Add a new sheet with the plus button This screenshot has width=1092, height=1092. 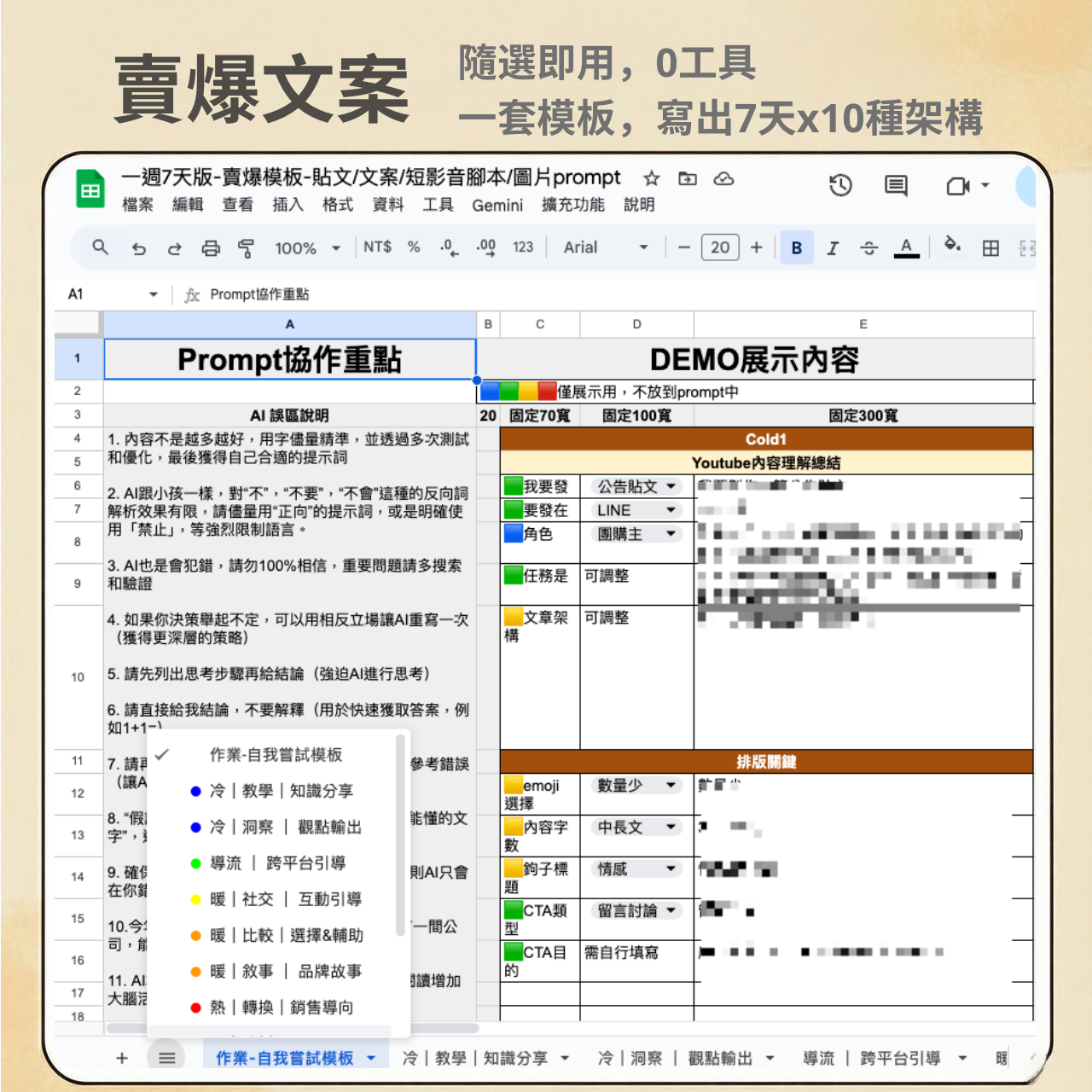click(x=121, y=1058)
